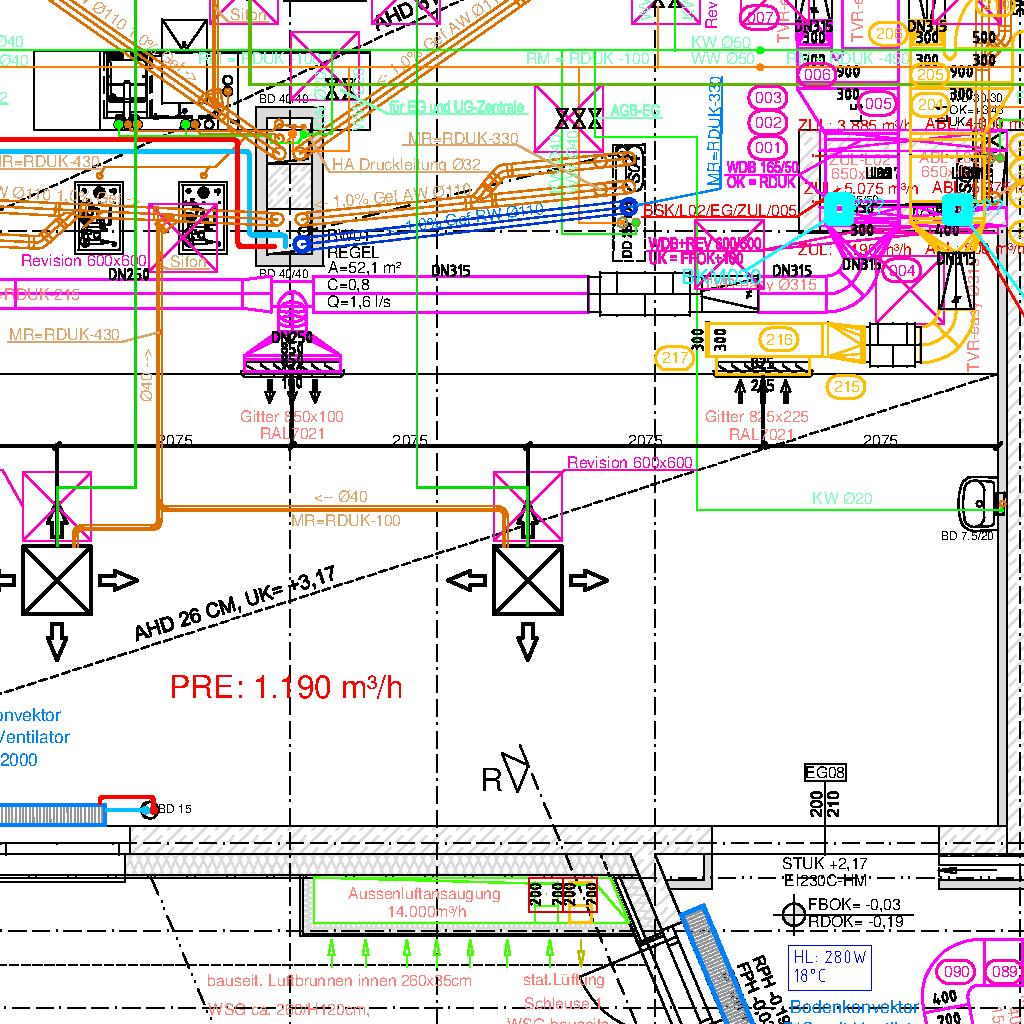Select the "EG08" boxed room tag

[825, 773]
